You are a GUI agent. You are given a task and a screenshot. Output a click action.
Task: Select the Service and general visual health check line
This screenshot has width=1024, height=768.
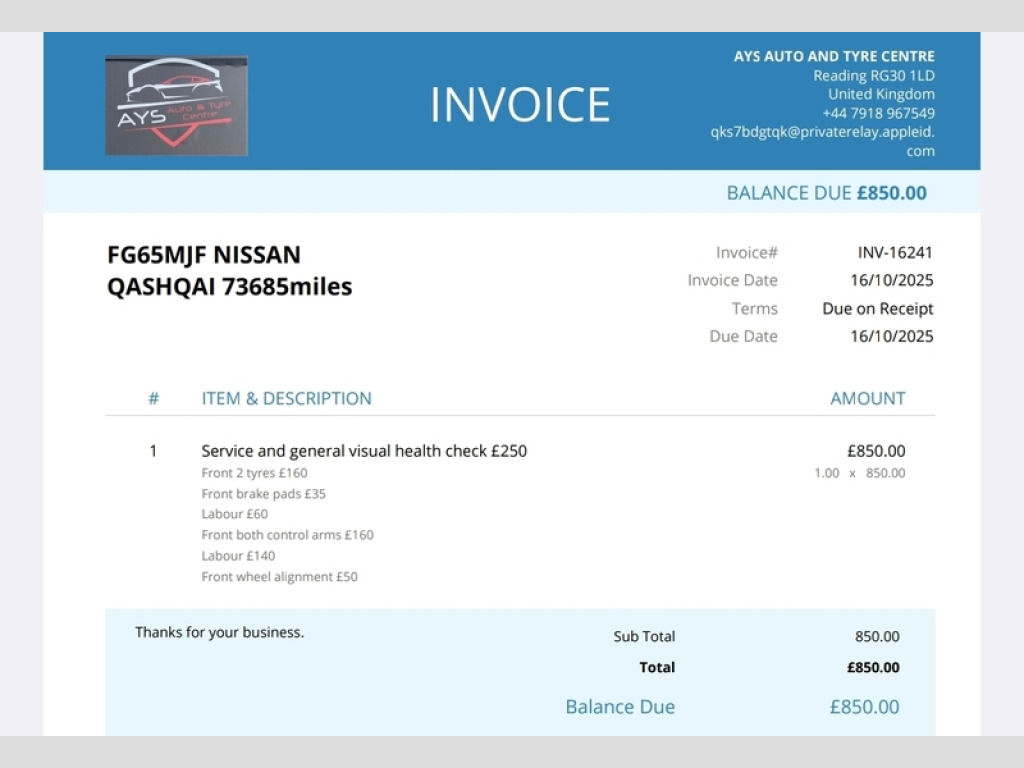(x=364, y=451)
